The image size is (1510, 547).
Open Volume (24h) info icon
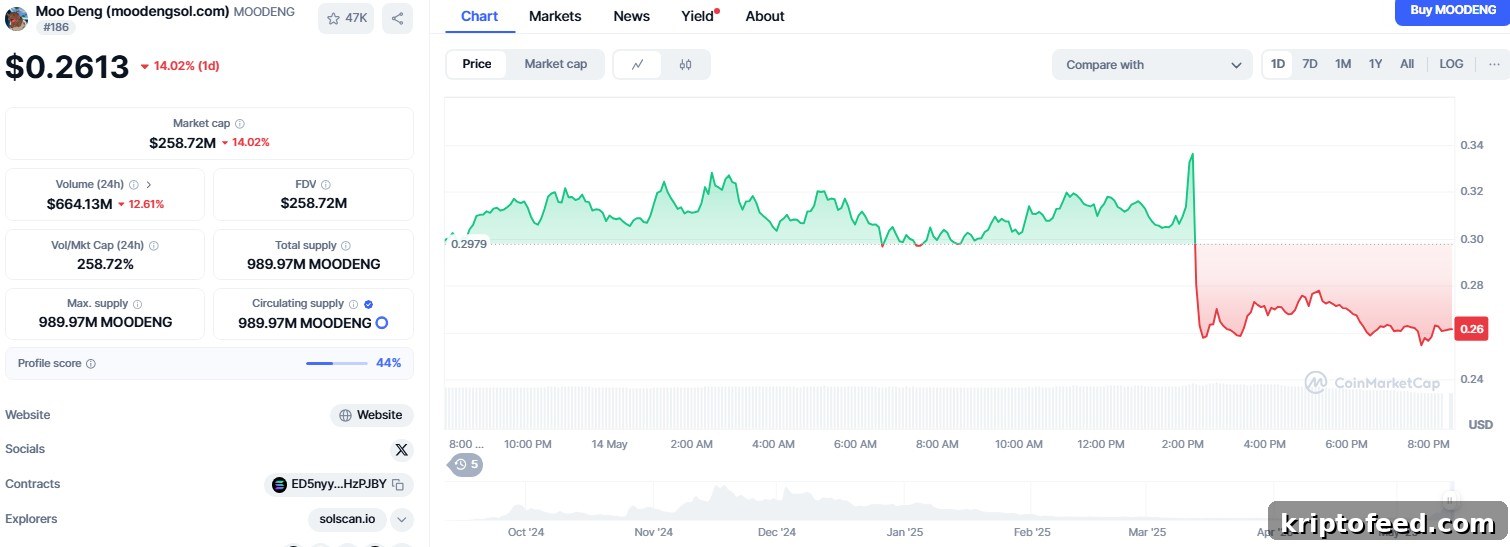(134, 185)
